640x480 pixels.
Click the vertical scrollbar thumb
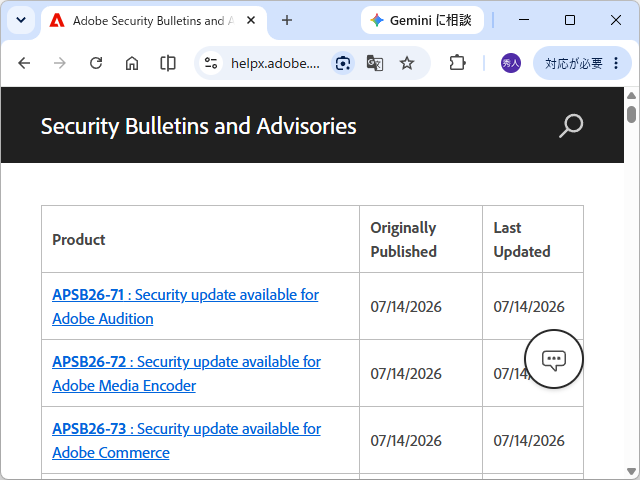point(631,114)
